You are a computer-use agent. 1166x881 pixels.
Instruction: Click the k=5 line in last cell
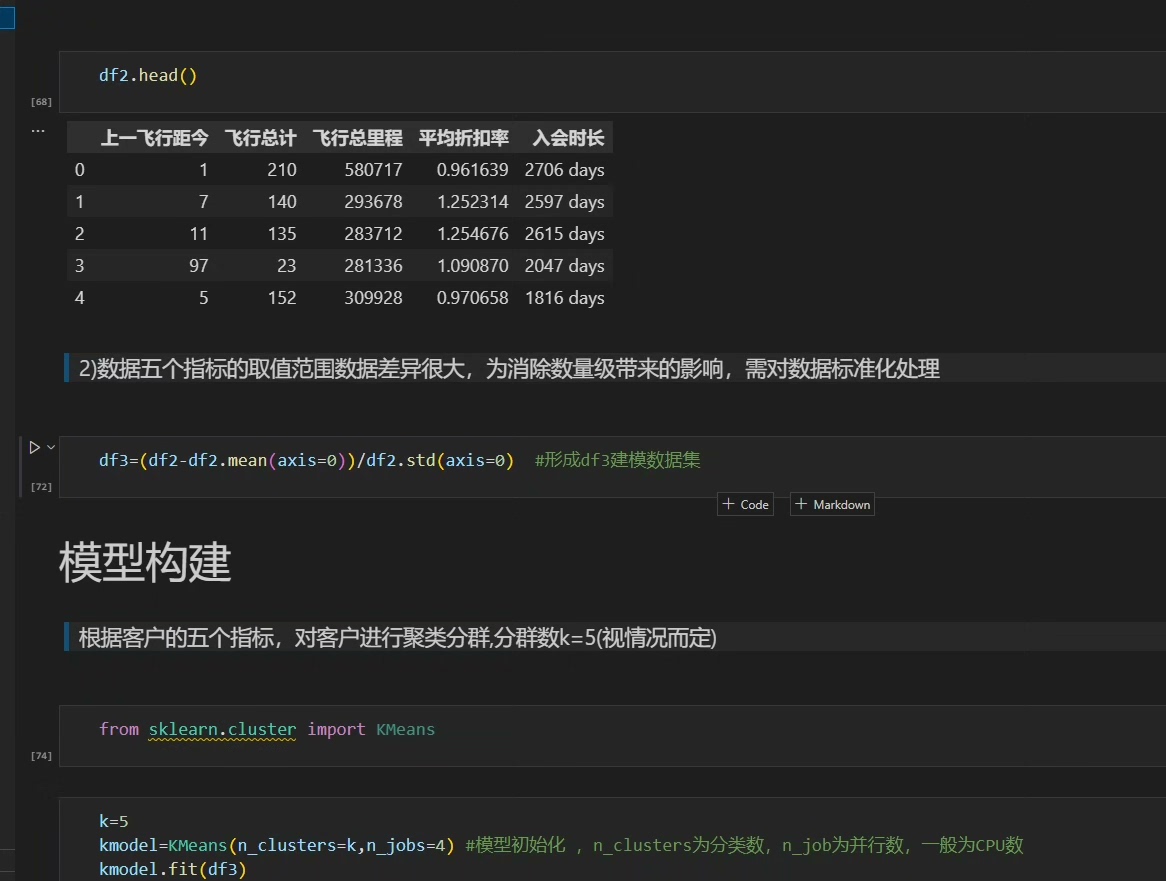coord(114,822)
